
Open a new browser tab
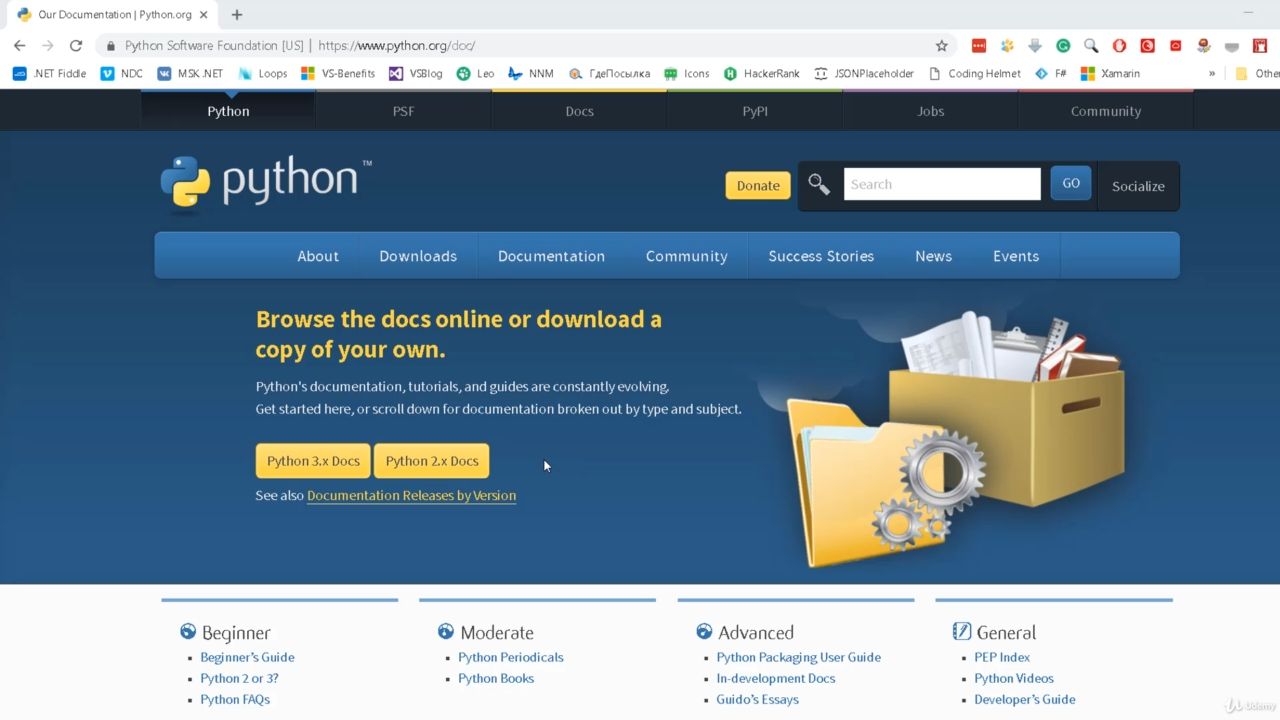237,15
